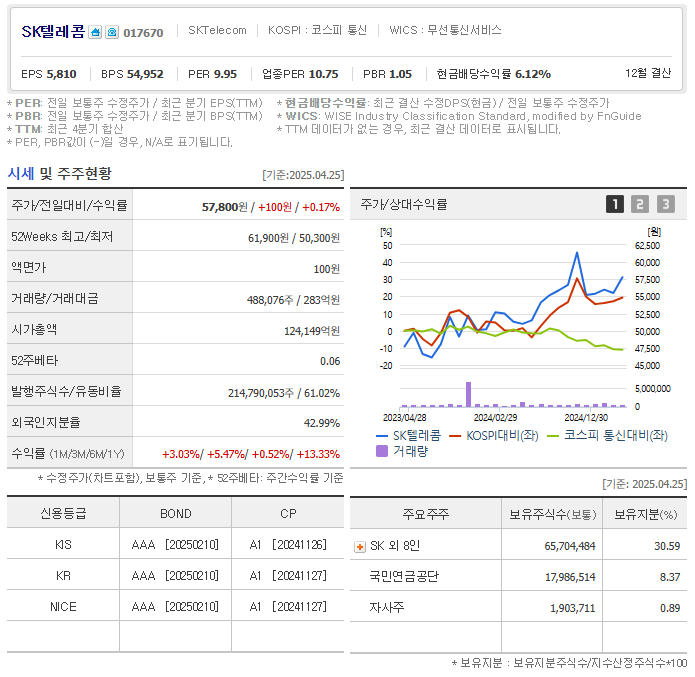Select the 시세 및 주주현황 section heading

point(59,174)
